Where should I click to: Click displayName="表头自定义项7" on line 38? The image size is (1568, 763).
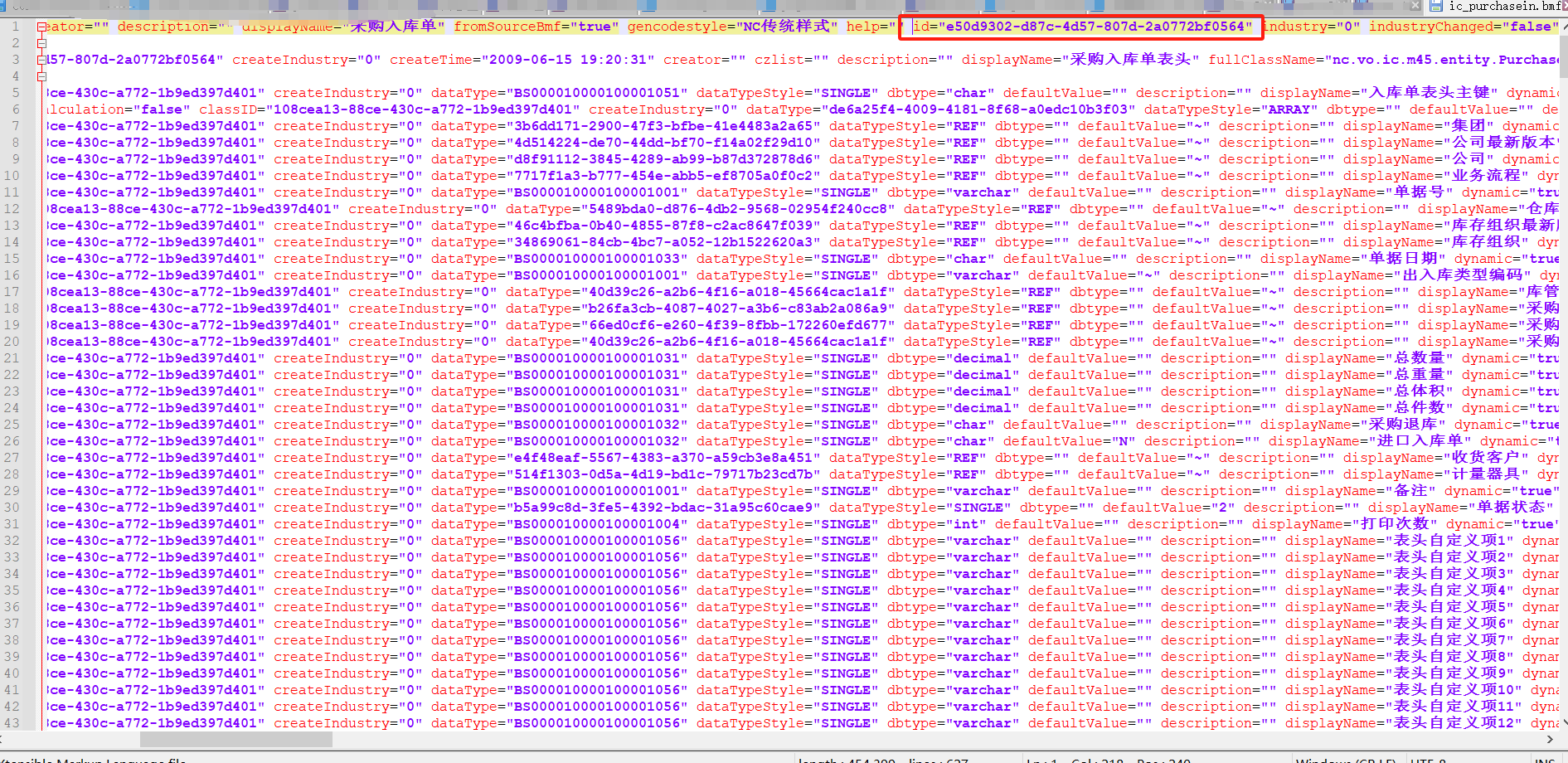pos(1400,640)
